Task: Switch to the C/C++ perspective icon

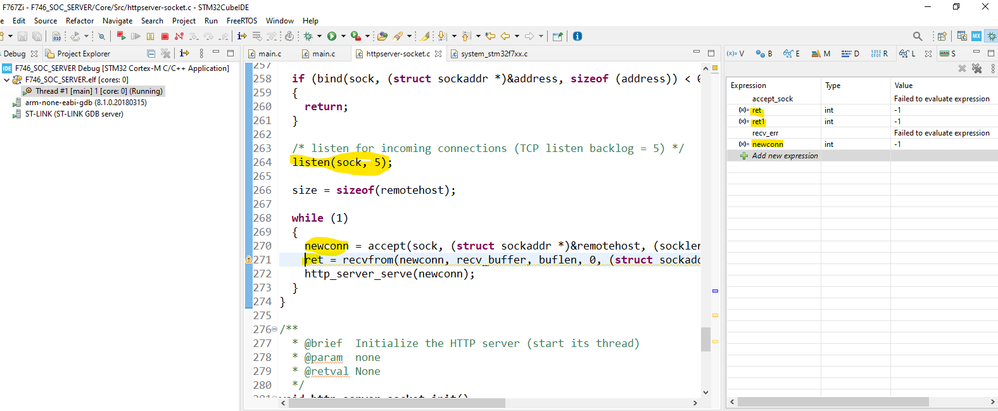Action: pyautogui.click(x=962, y=36)
